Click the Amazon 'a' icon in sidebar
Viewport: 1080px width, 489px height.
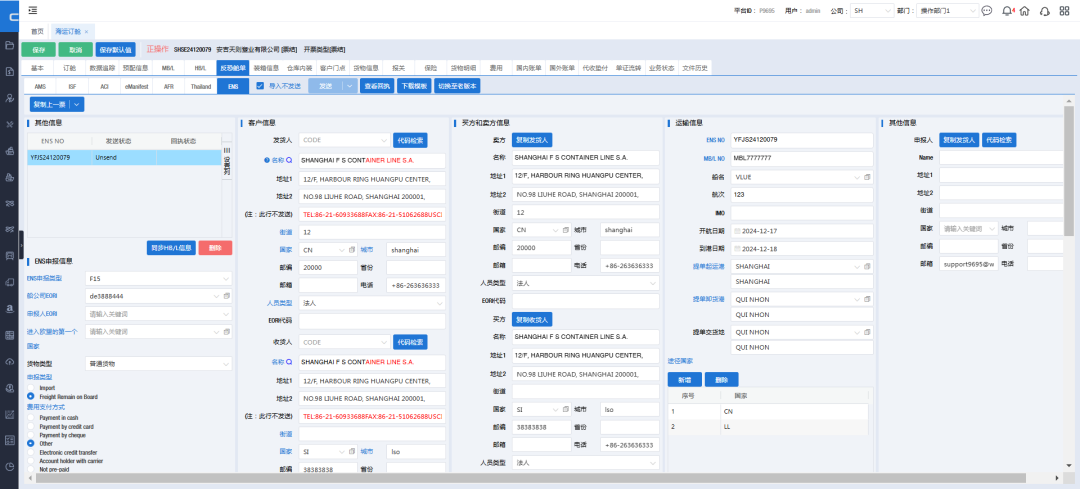coord(10,309)
